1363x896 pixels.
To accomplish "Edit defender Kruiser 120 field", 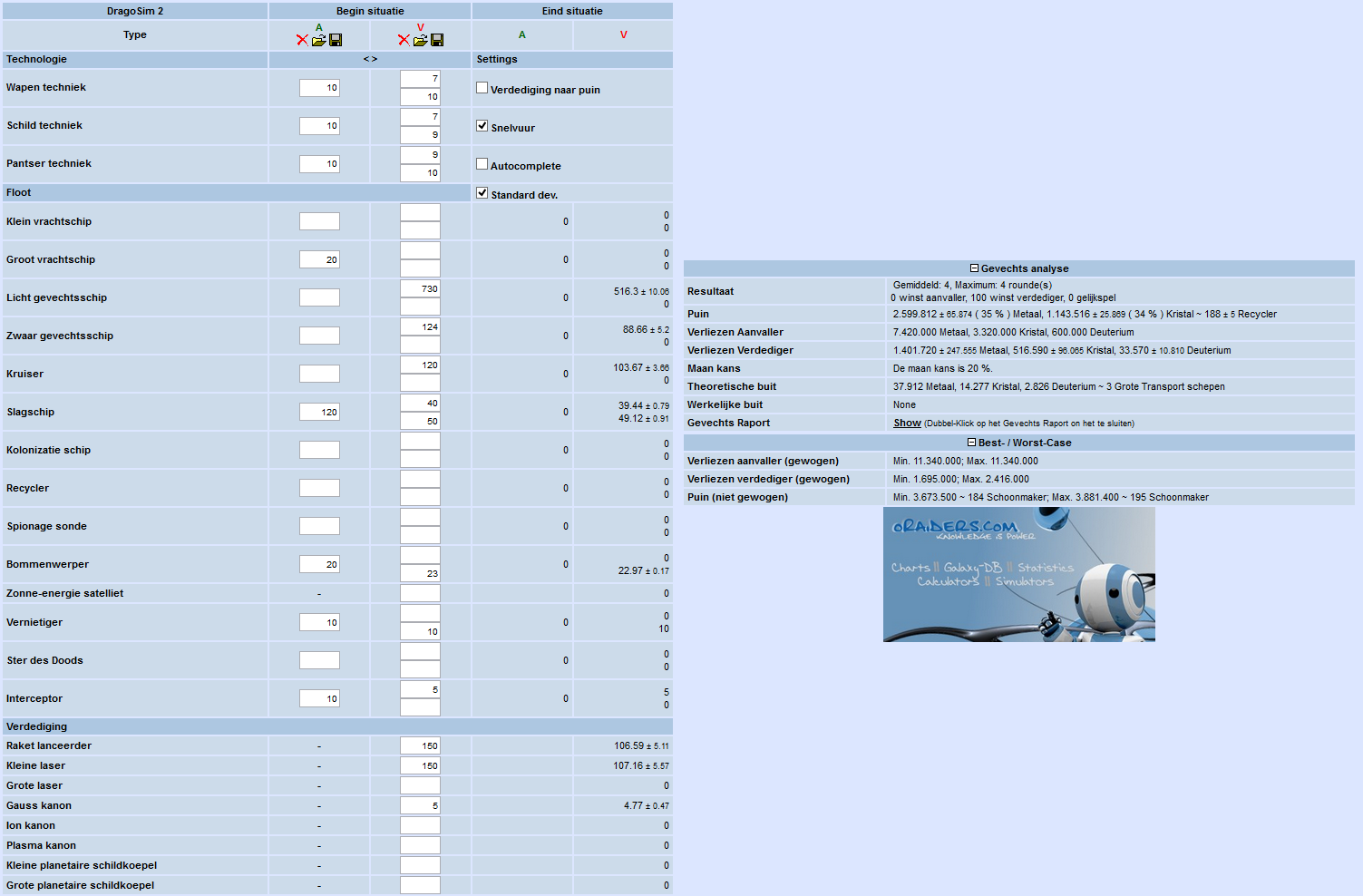I will tap(420, 365).
